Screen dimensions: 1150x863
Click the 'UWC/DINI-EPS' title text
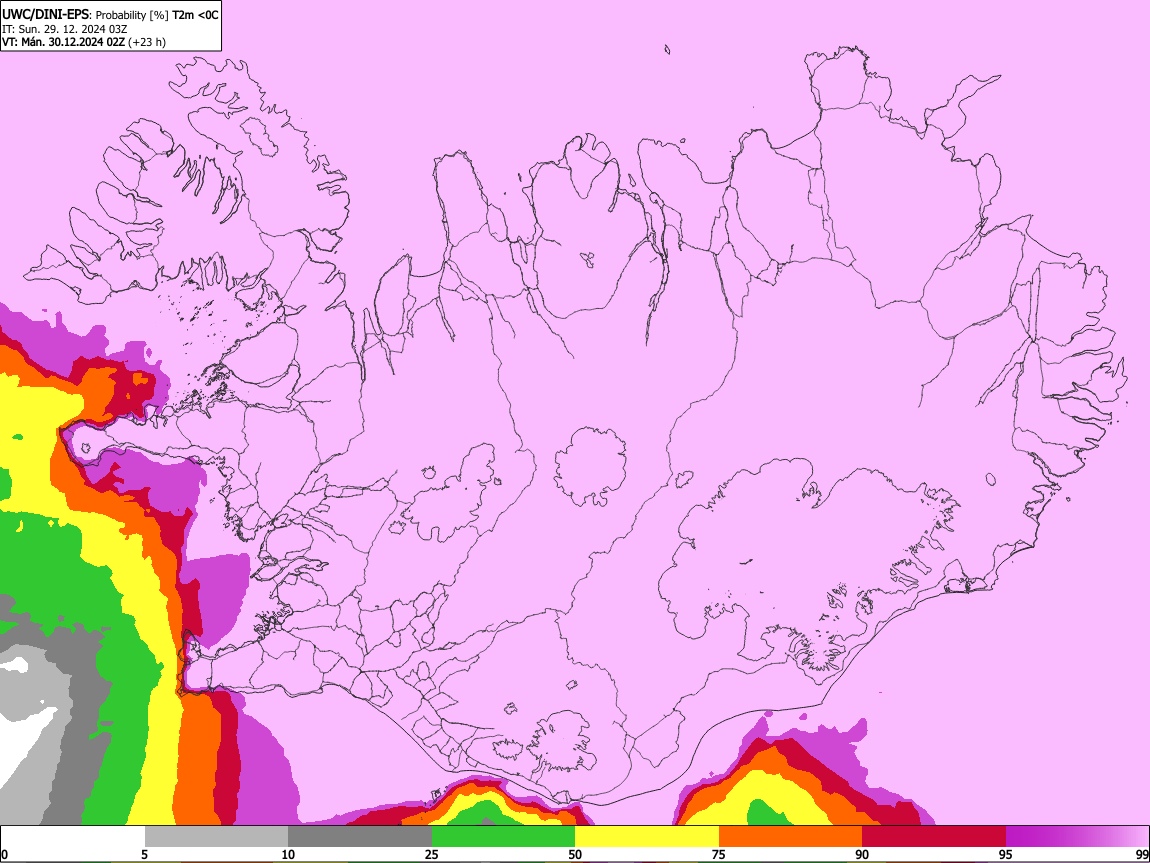tap(45, 15)
